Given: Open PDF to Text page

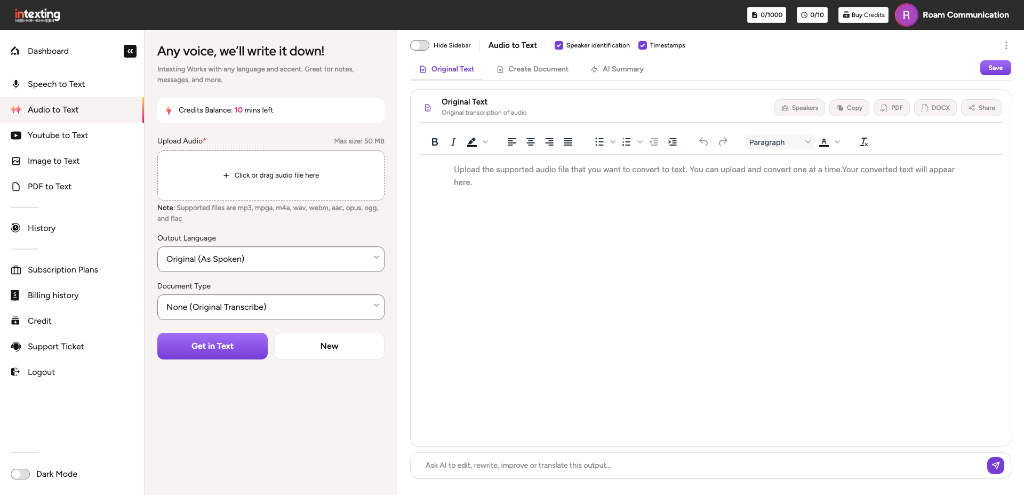Looking at the screenshot, I should [x=50, y=186].
